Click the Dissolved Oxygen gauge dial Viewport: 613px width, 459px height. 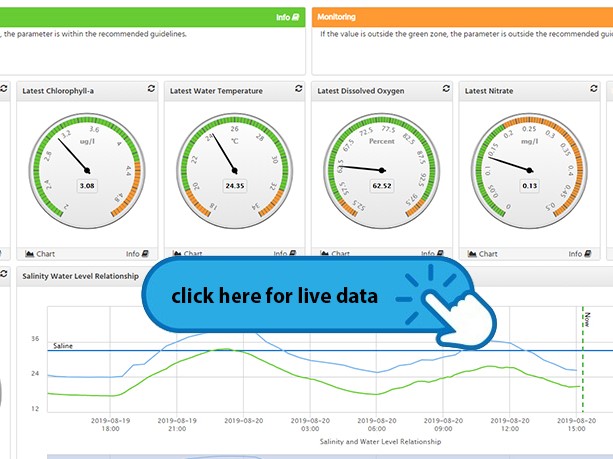pyautogui.click(x=382, y=171)
